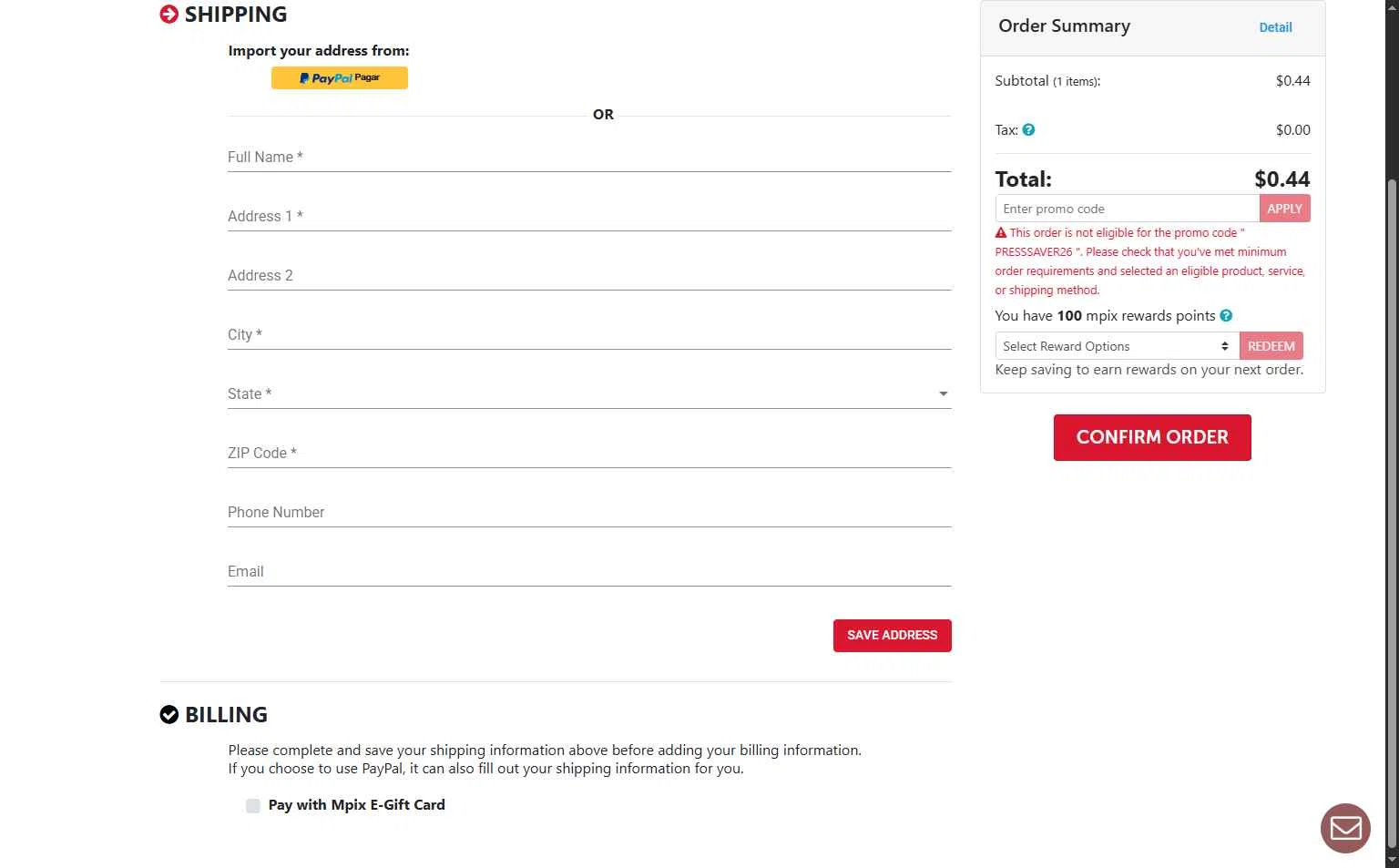Screen dimensions: 1399x868
Task: Open the Tax help question icon
Action: click(x=1028, y=130)
